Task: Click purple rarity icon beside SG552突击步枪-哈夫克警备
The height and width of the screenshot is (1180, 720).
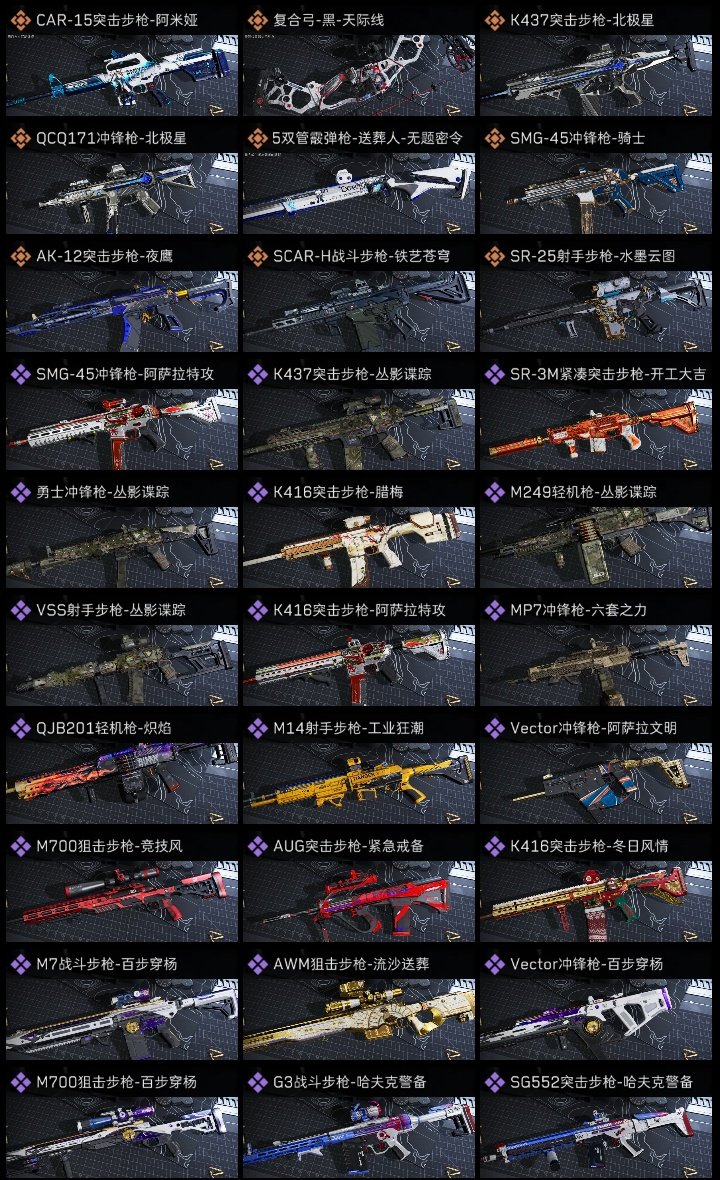Action: (x=494, y=1082)
